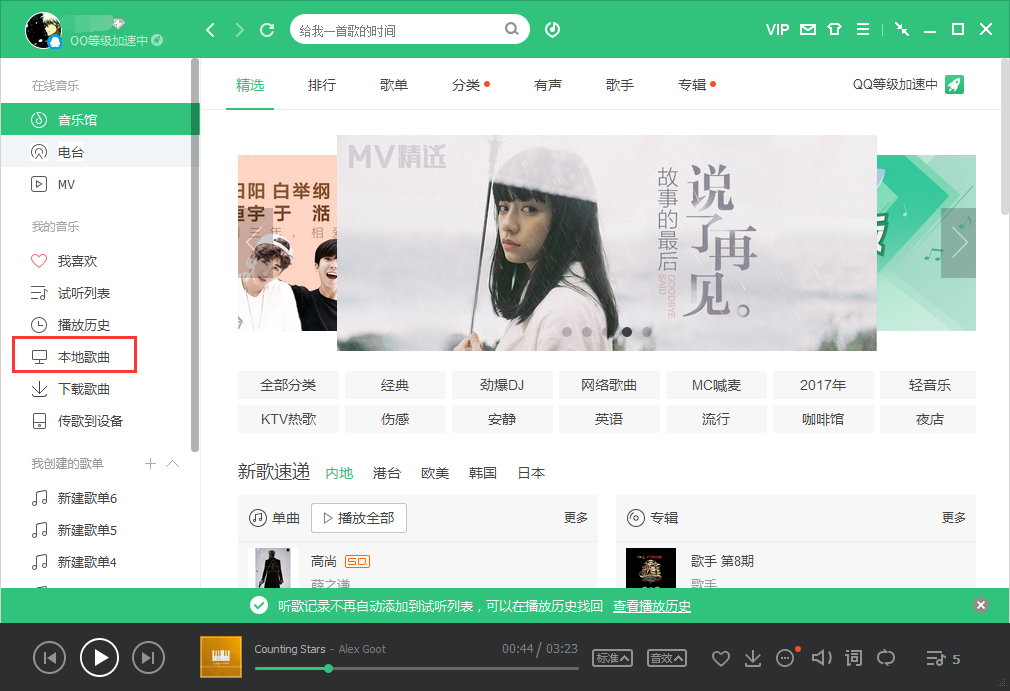Change the app skin via shirt icon
Viewport: 1010px width, 691px height.
tap(834, 29)
